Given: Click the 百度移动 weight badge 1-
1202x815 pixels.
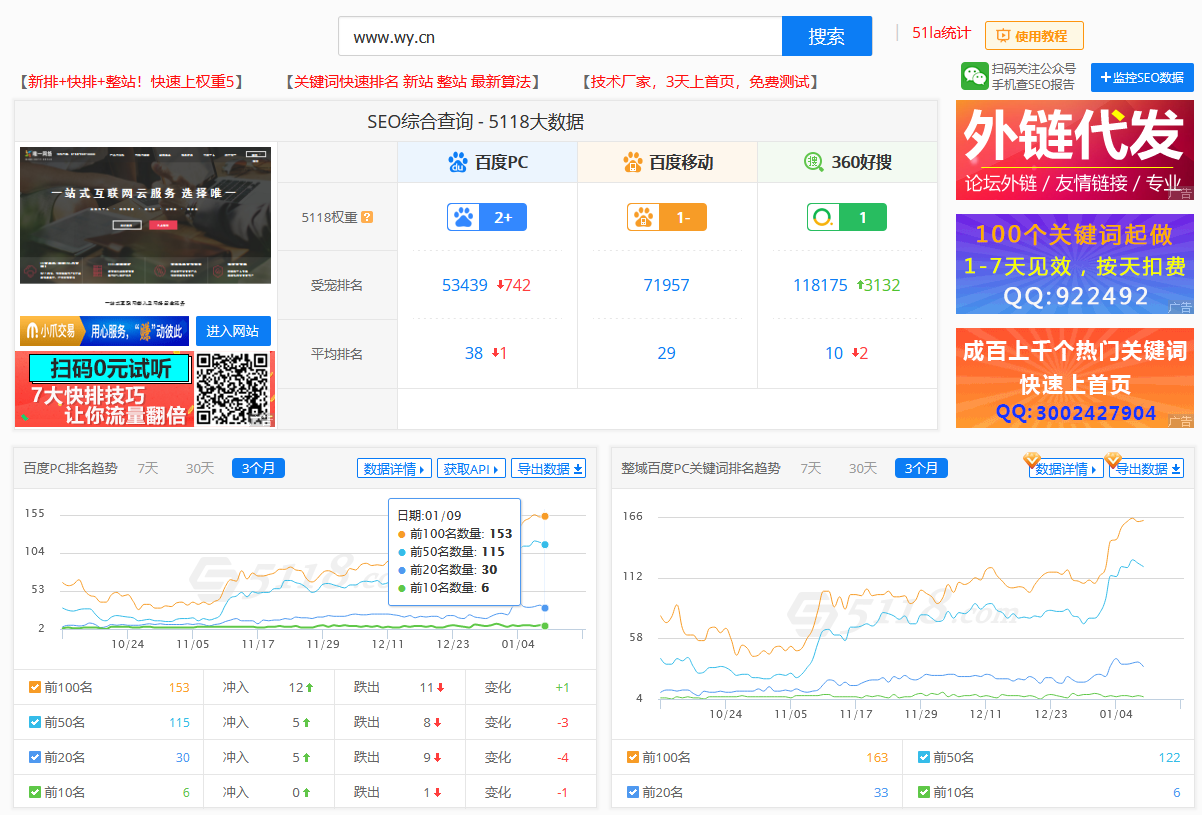Looking at the screenshot, I should tap(667, 217).
